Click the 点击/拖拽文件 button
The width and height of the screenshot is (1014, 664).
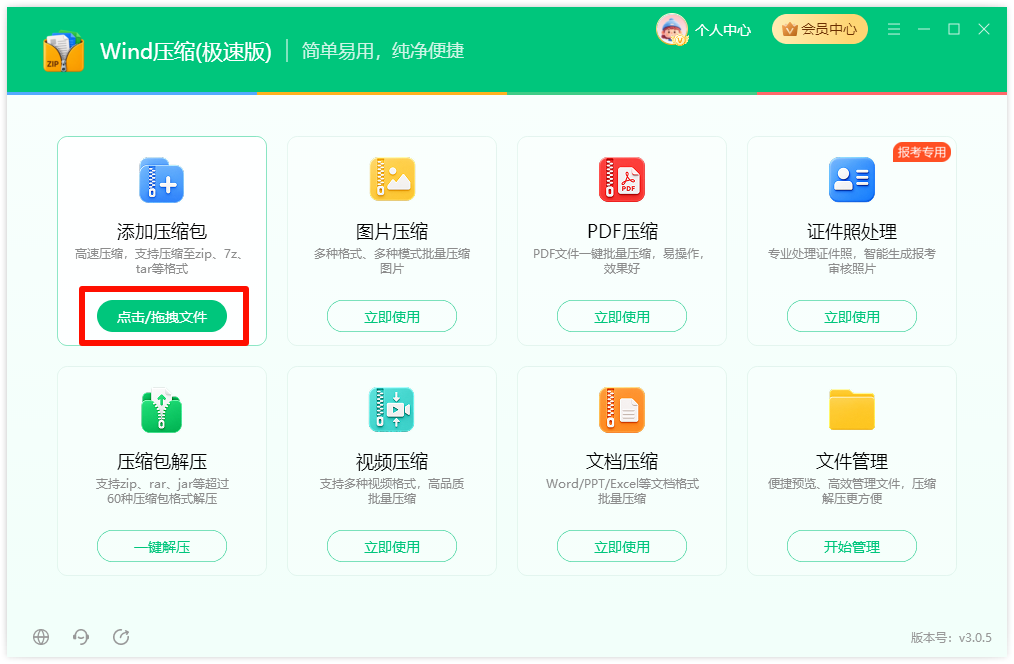(162, 316)
